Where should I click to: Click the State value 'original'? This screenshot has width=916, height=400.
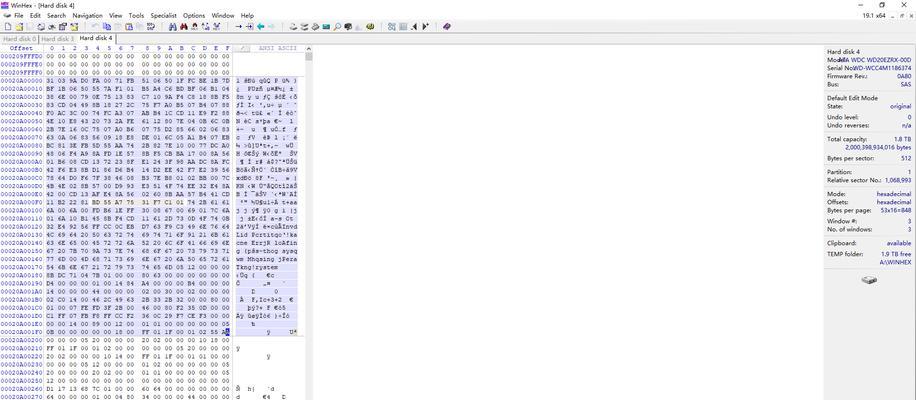click(900, 106)
